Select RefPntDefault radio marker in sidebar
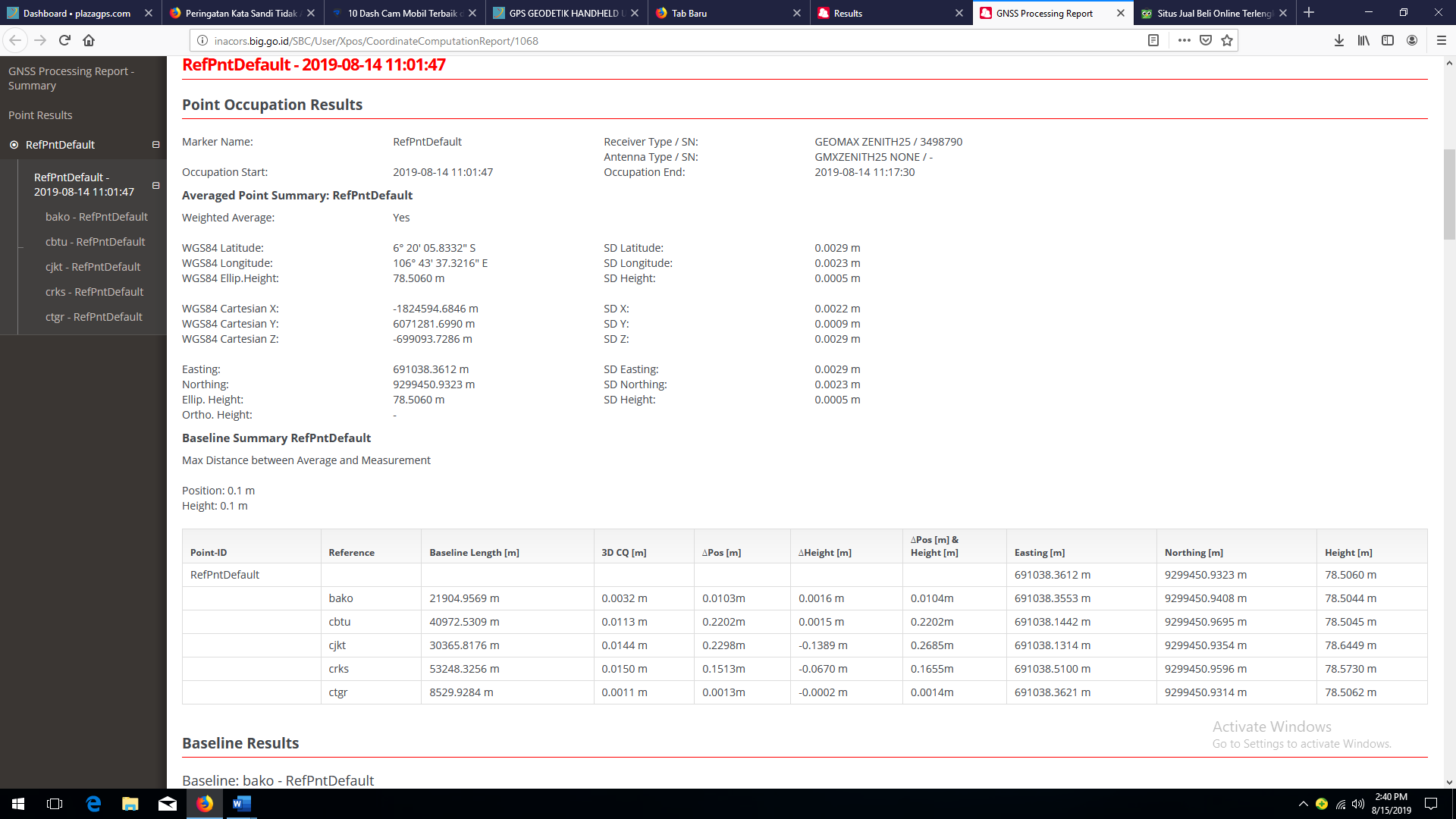 (x=14, y=145)
